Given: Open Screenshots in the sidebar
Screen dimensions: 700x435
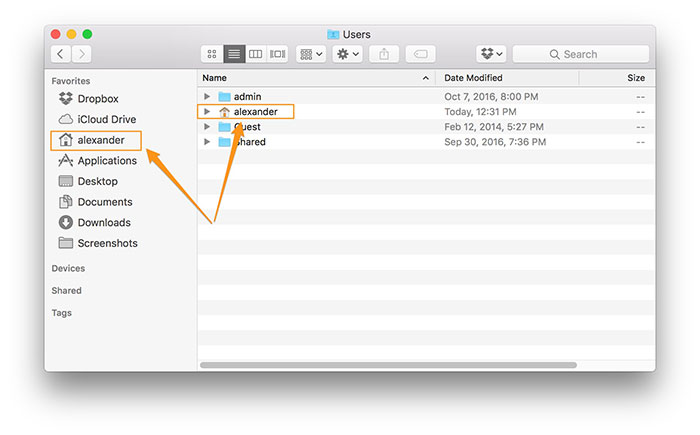Looking at the screenshot, I should point(98,243).
